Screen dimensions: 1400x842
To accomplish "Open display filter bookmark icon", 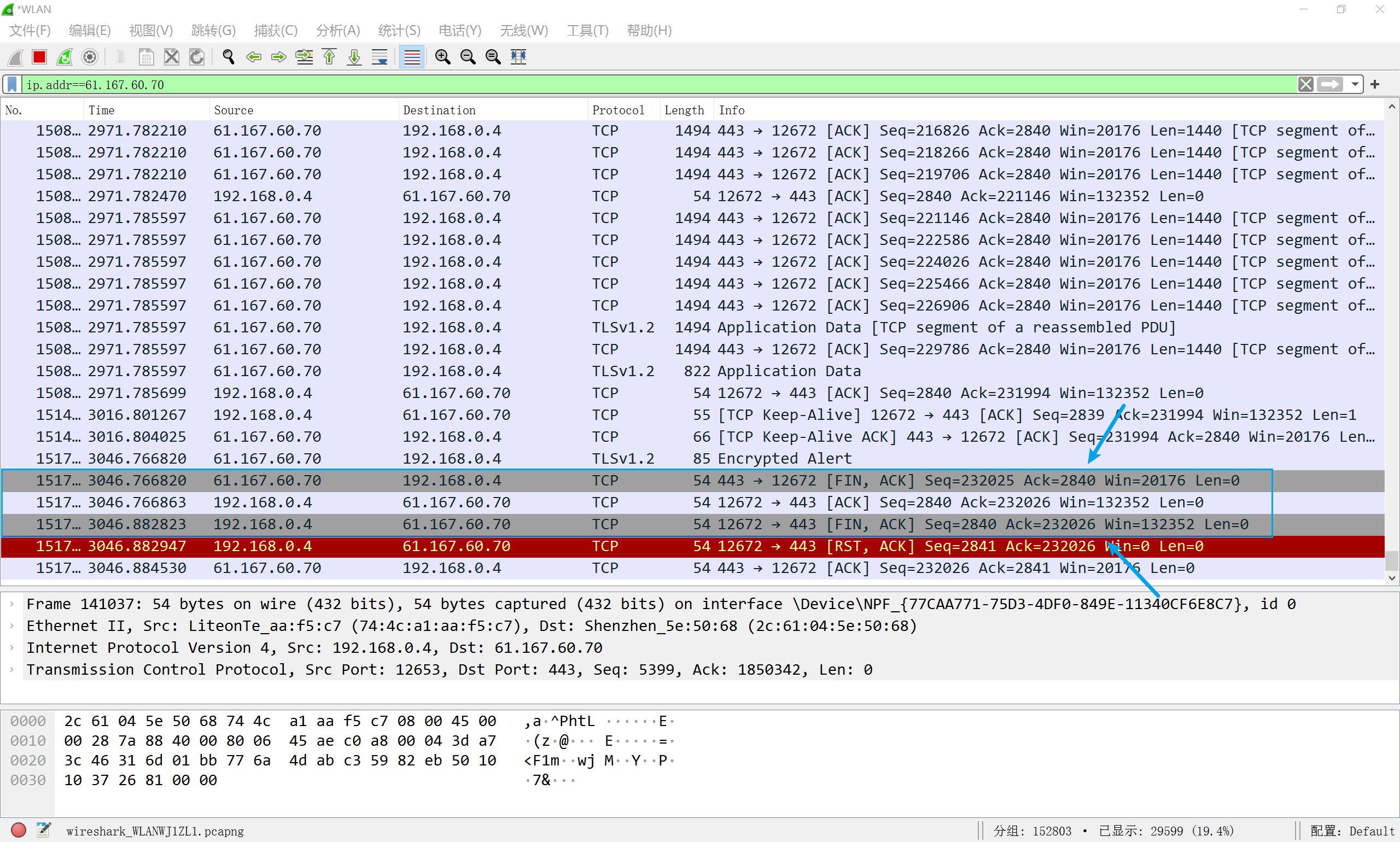I will click(x=12, y=85).
